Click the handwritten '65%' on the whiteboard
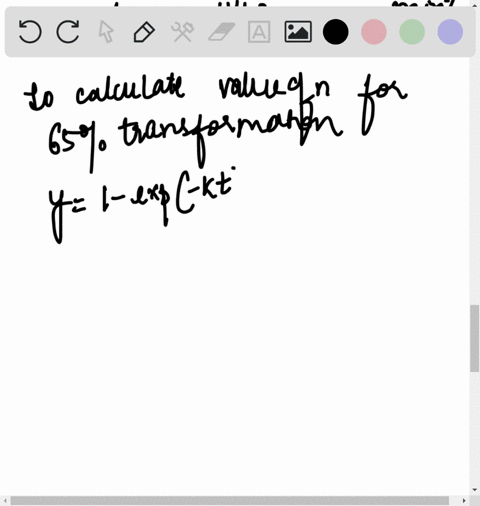Viewport: 480px width, 506px height. pos(77,143)
